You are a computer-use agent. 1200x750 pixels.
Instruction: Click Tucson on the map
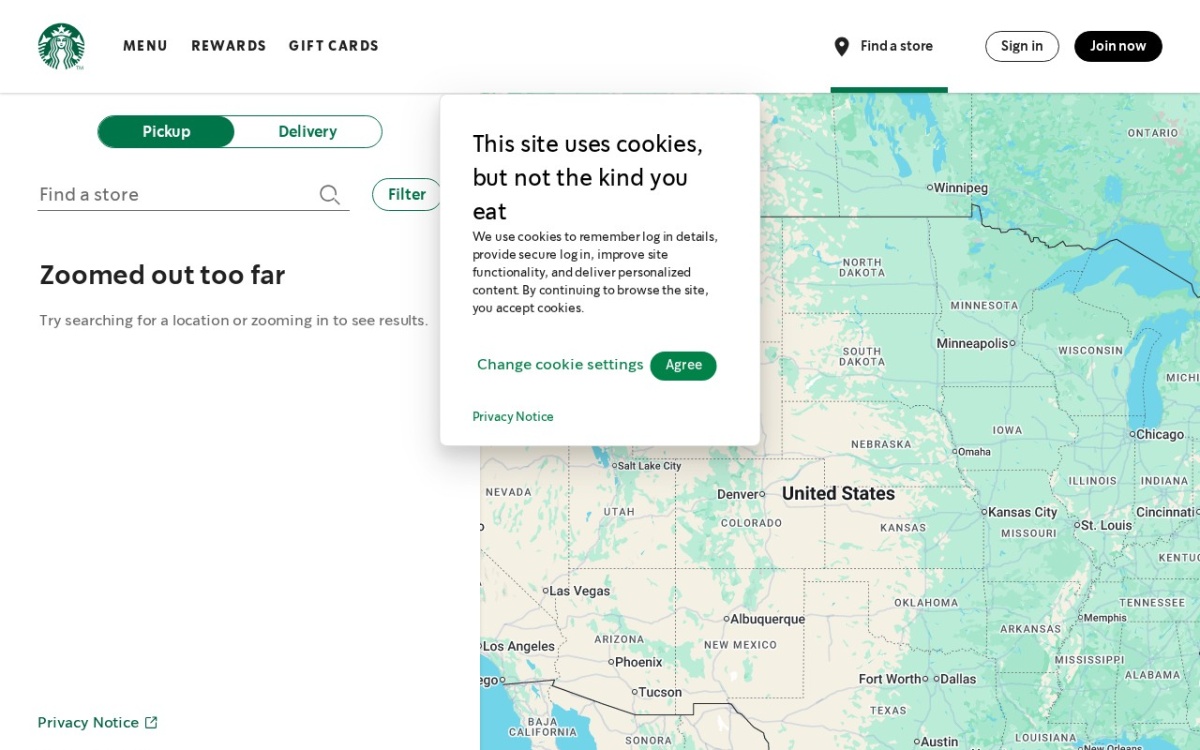point(659,692)
